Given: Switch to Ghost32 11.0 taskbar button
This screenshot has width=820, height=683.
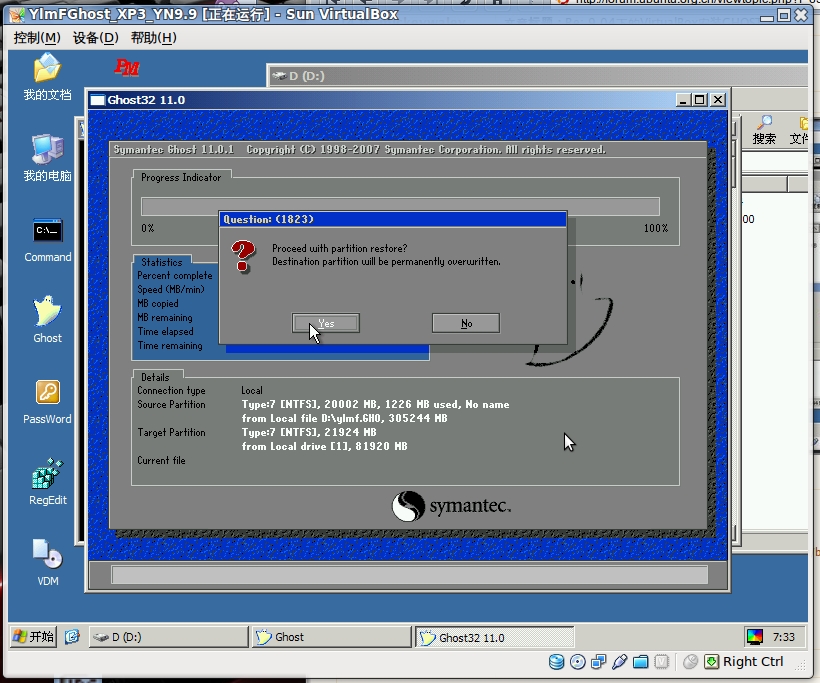Looking at the screenshot, I should point(495,638).
